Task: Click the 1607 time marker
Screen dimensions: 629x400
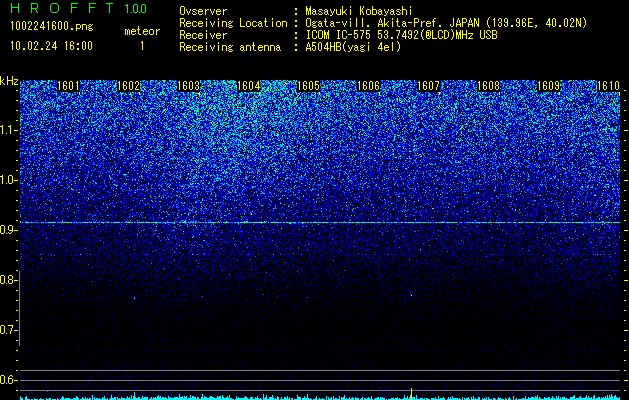Action: (428, 86)
